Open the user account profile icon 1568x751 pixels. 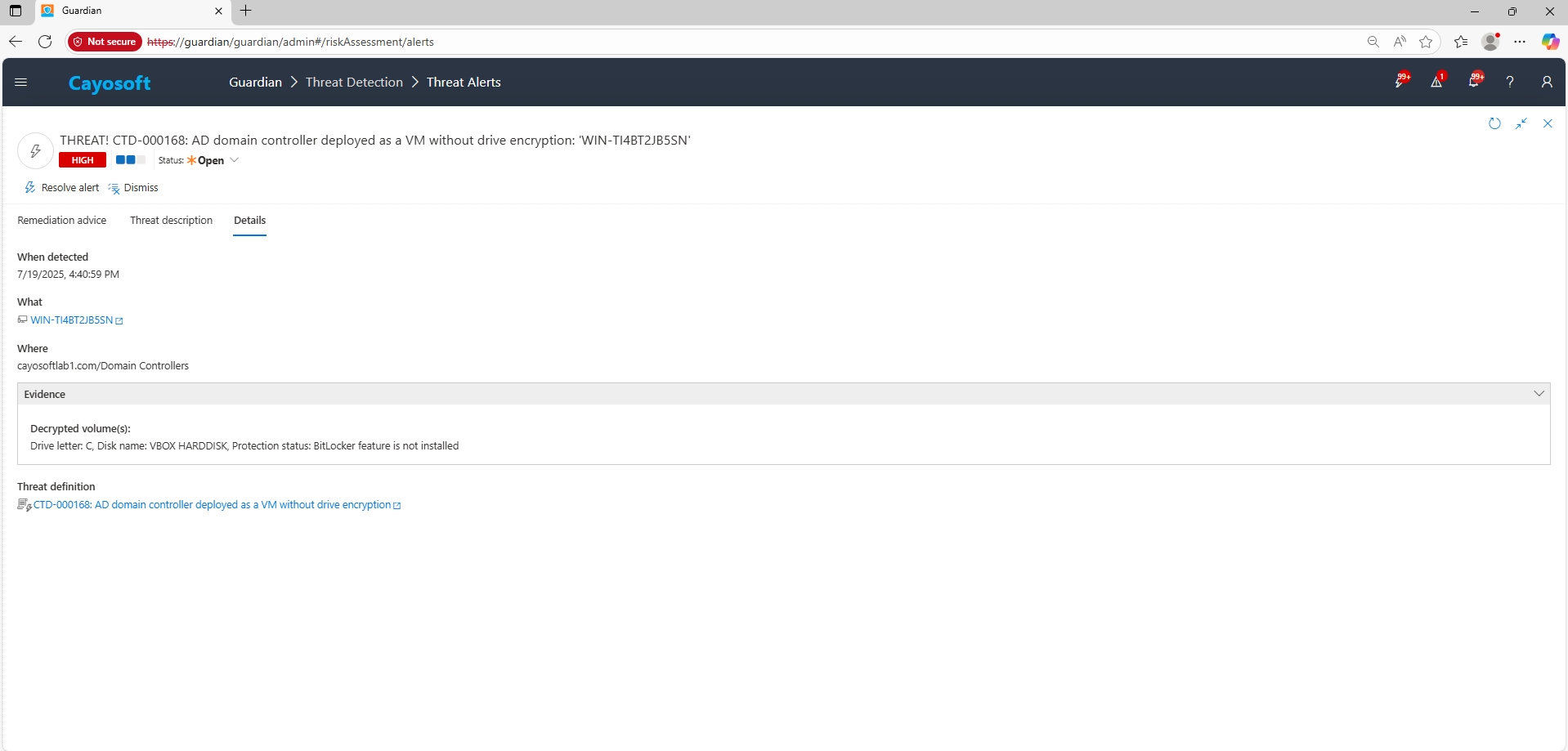point(1546,82)
